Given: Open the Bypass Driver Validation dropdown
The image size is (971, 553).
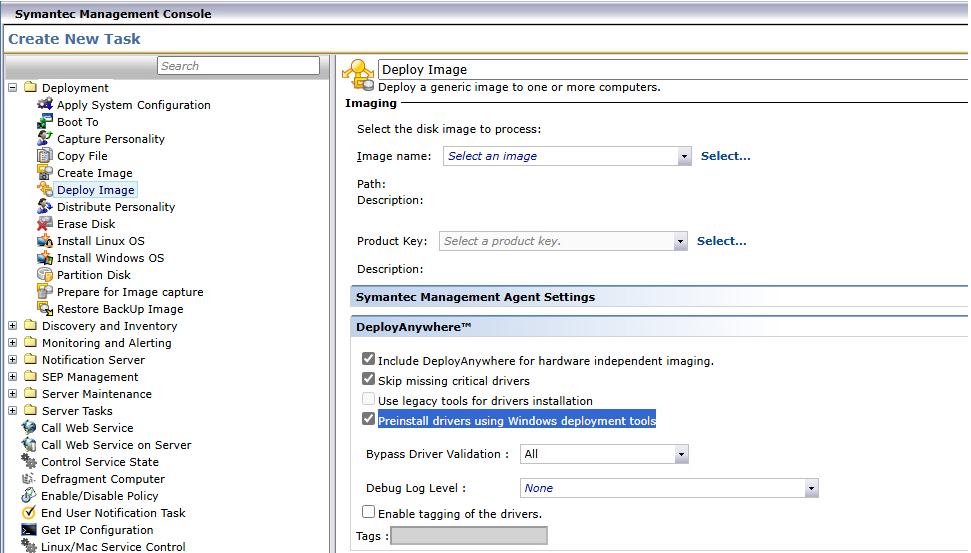Looking at the screenshot, I should (x=681, y=454).
